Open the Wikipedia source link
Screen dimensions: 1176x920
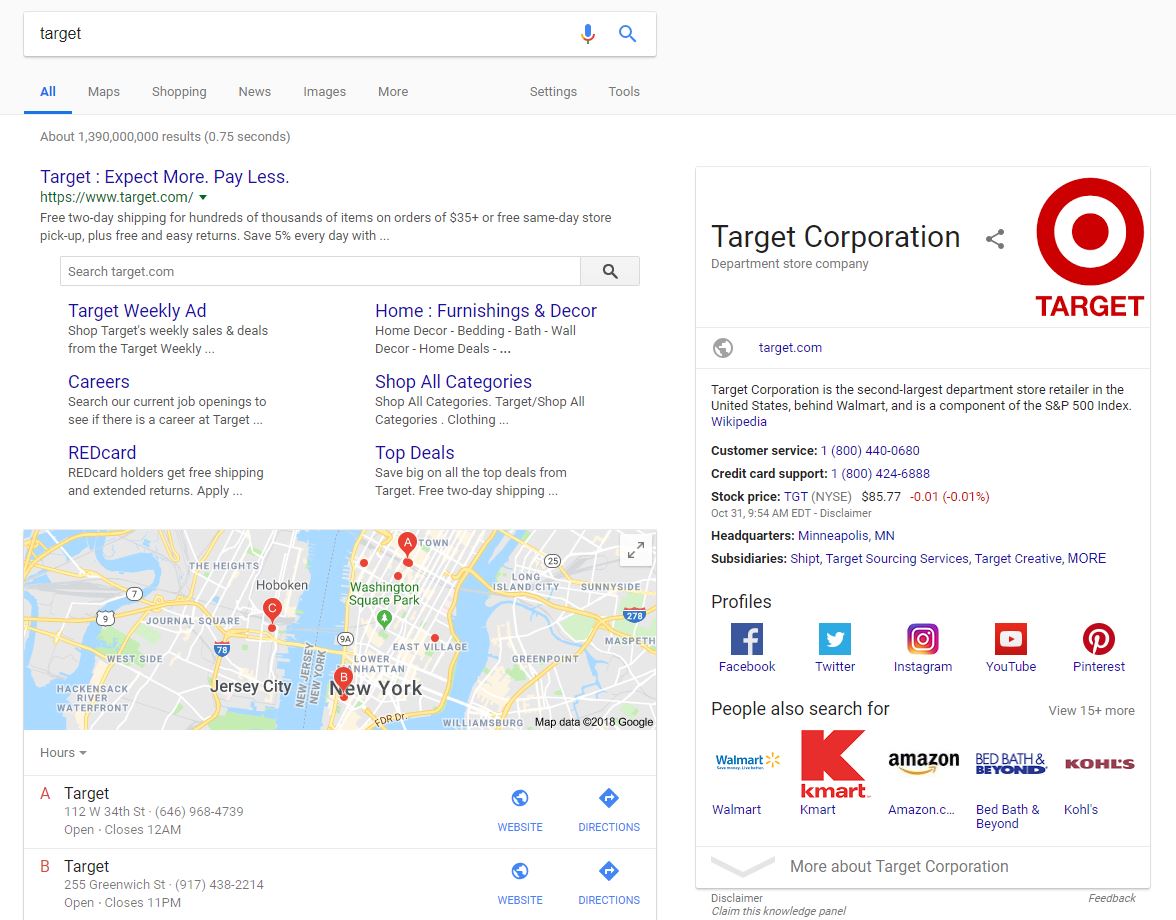click(739, 421)
